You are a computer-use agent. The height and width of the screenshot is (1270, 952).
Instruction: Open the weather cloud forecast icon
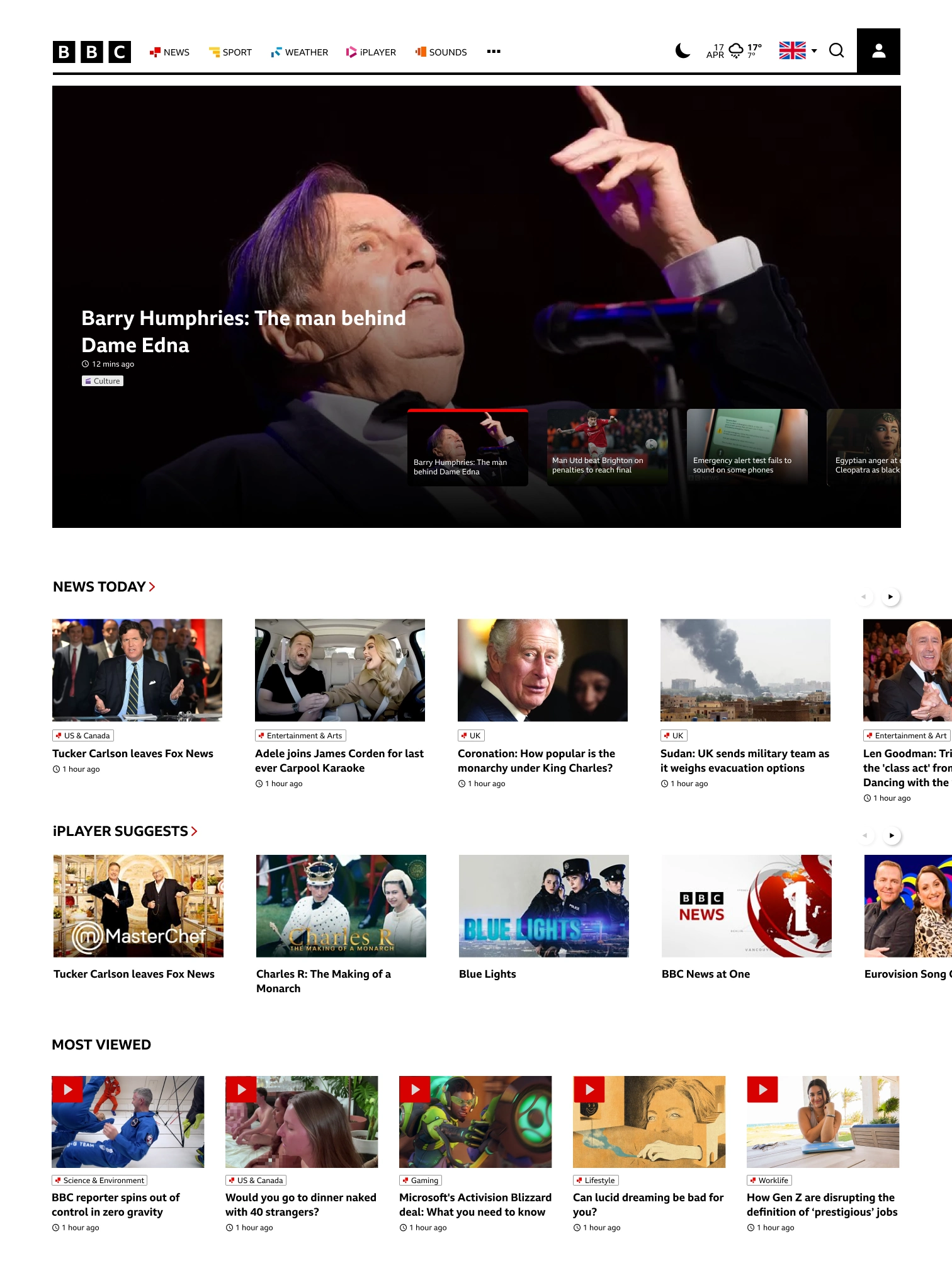coord(736,51)
